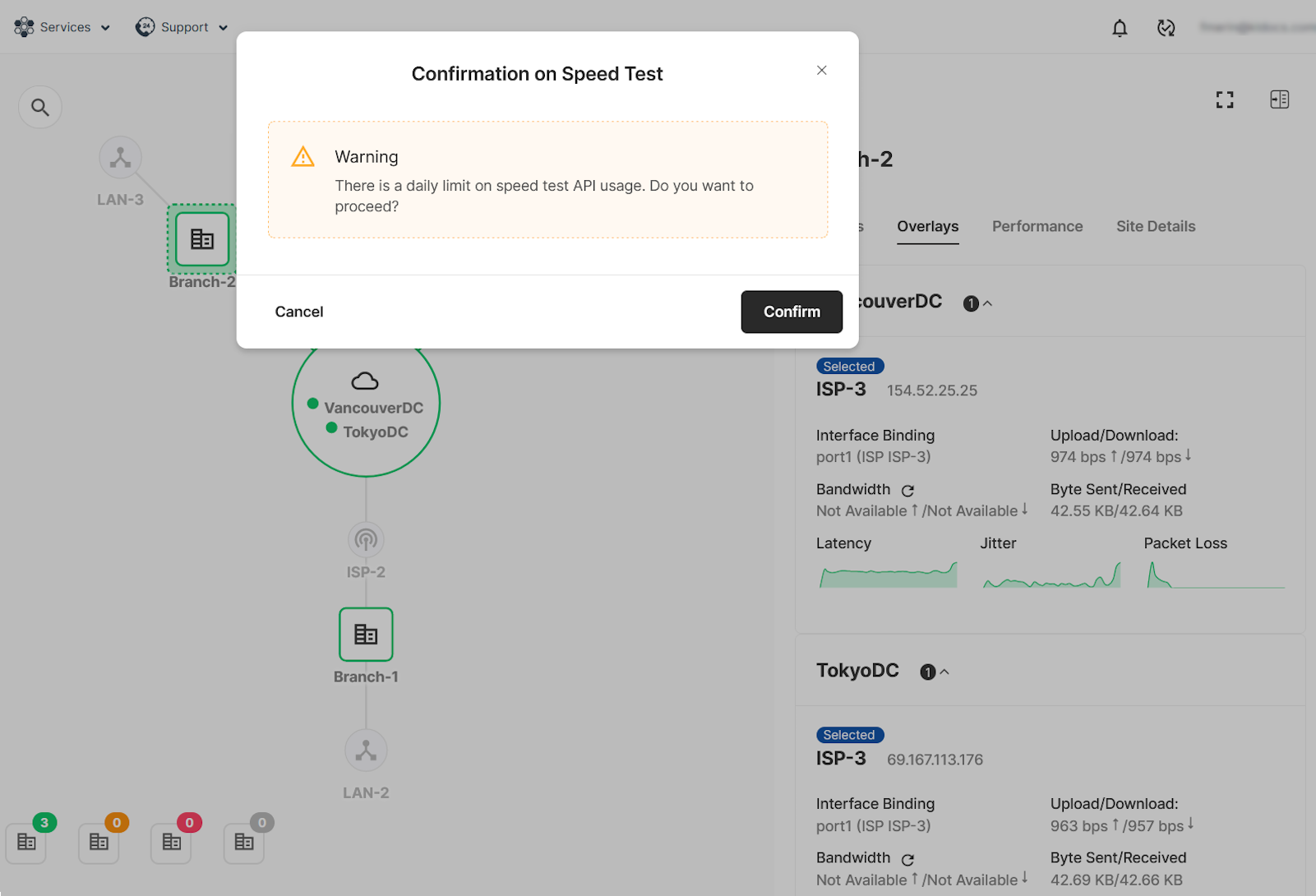Collapse the VancouverDC overlay section
1316x896 pixels.
point(987,303)
